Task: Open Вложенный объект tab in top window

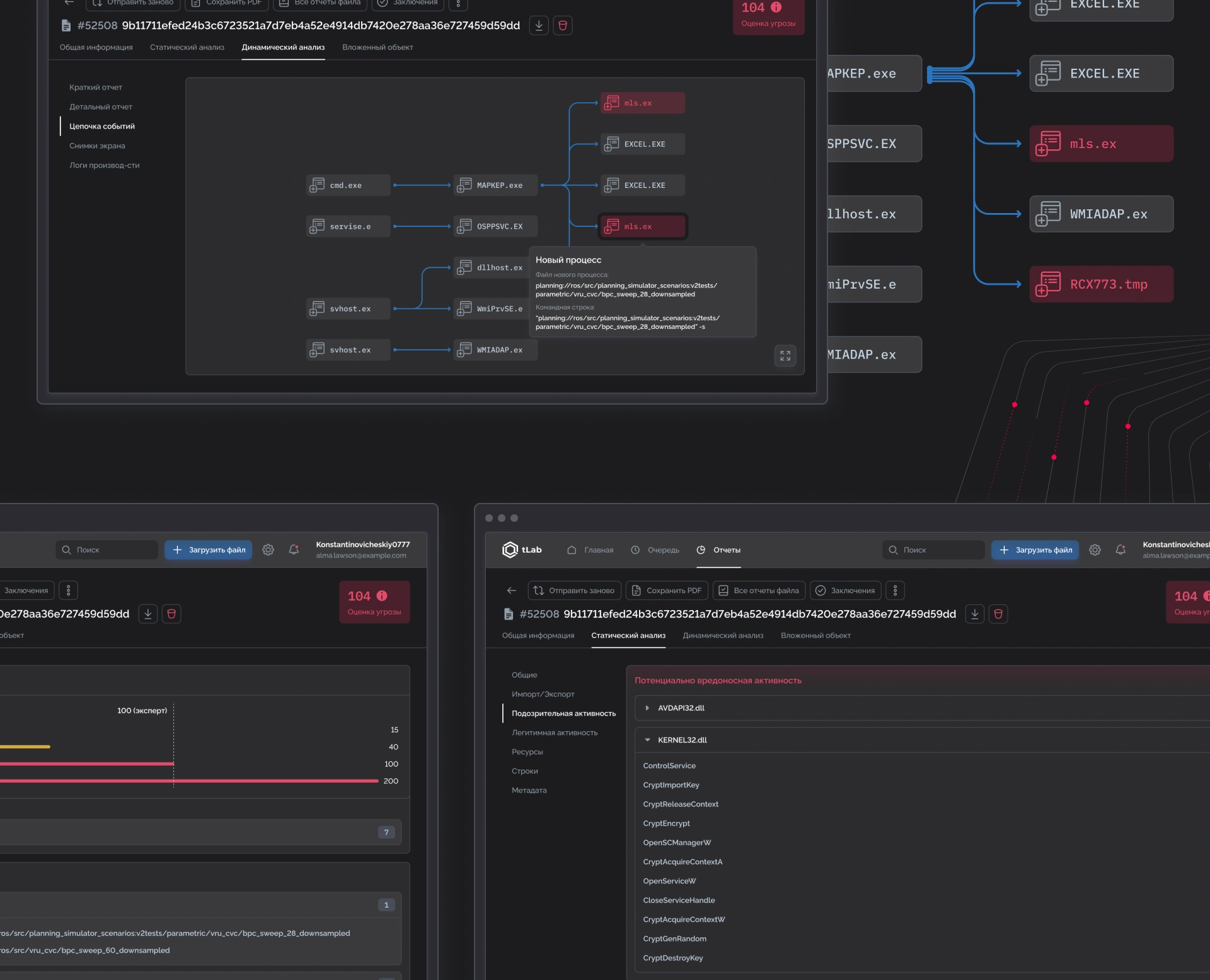Action: click(x=377, y=47)
